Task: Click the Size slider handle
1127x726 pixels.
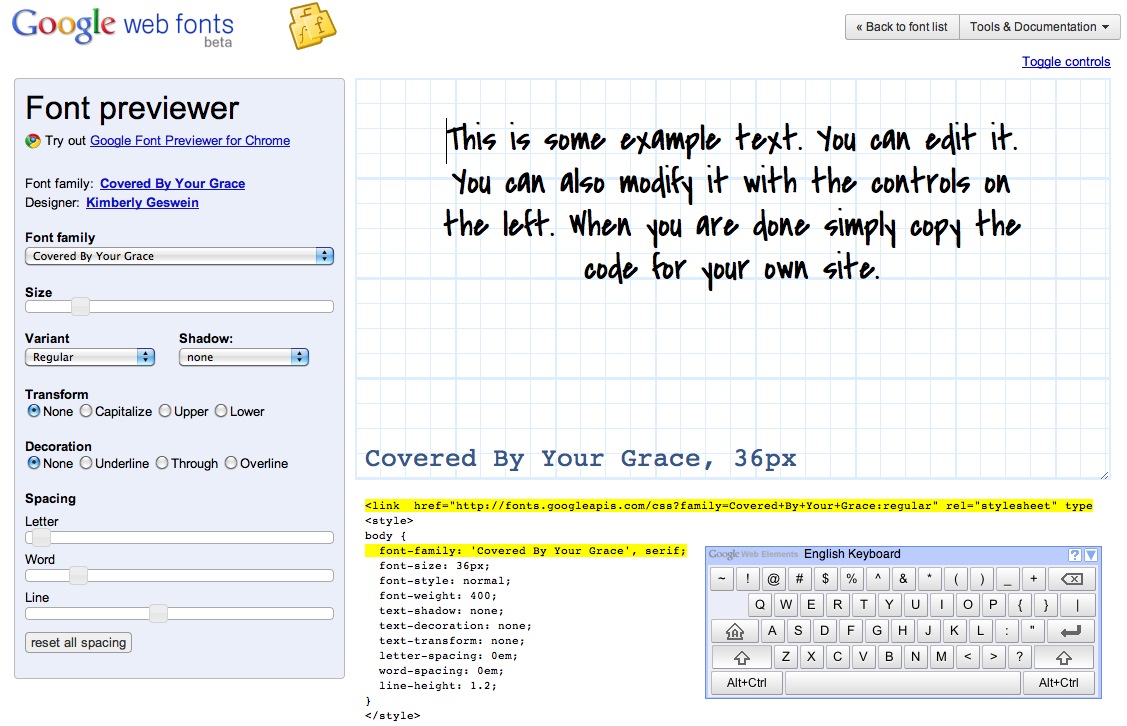Action: [x=80, y=307]
